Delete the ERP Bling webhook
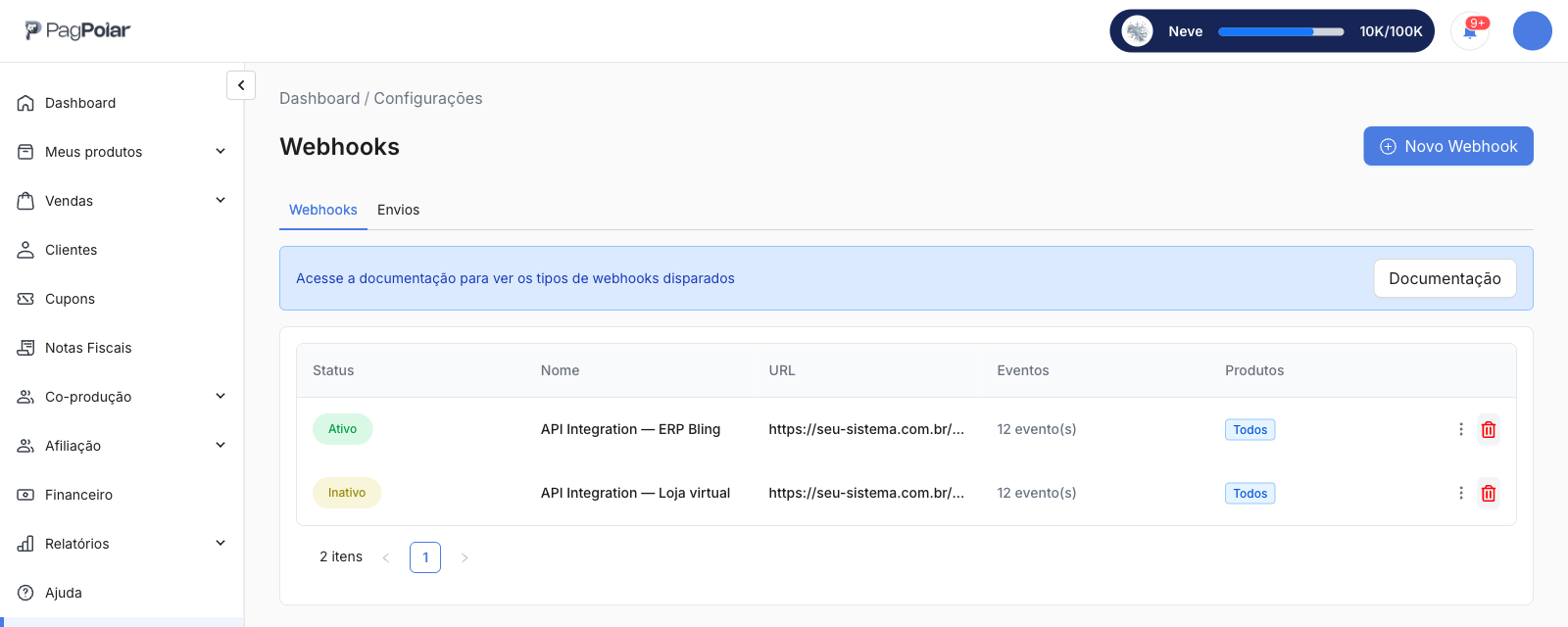The width and height of the screenshot is (1568, 627). [1489, 429]
